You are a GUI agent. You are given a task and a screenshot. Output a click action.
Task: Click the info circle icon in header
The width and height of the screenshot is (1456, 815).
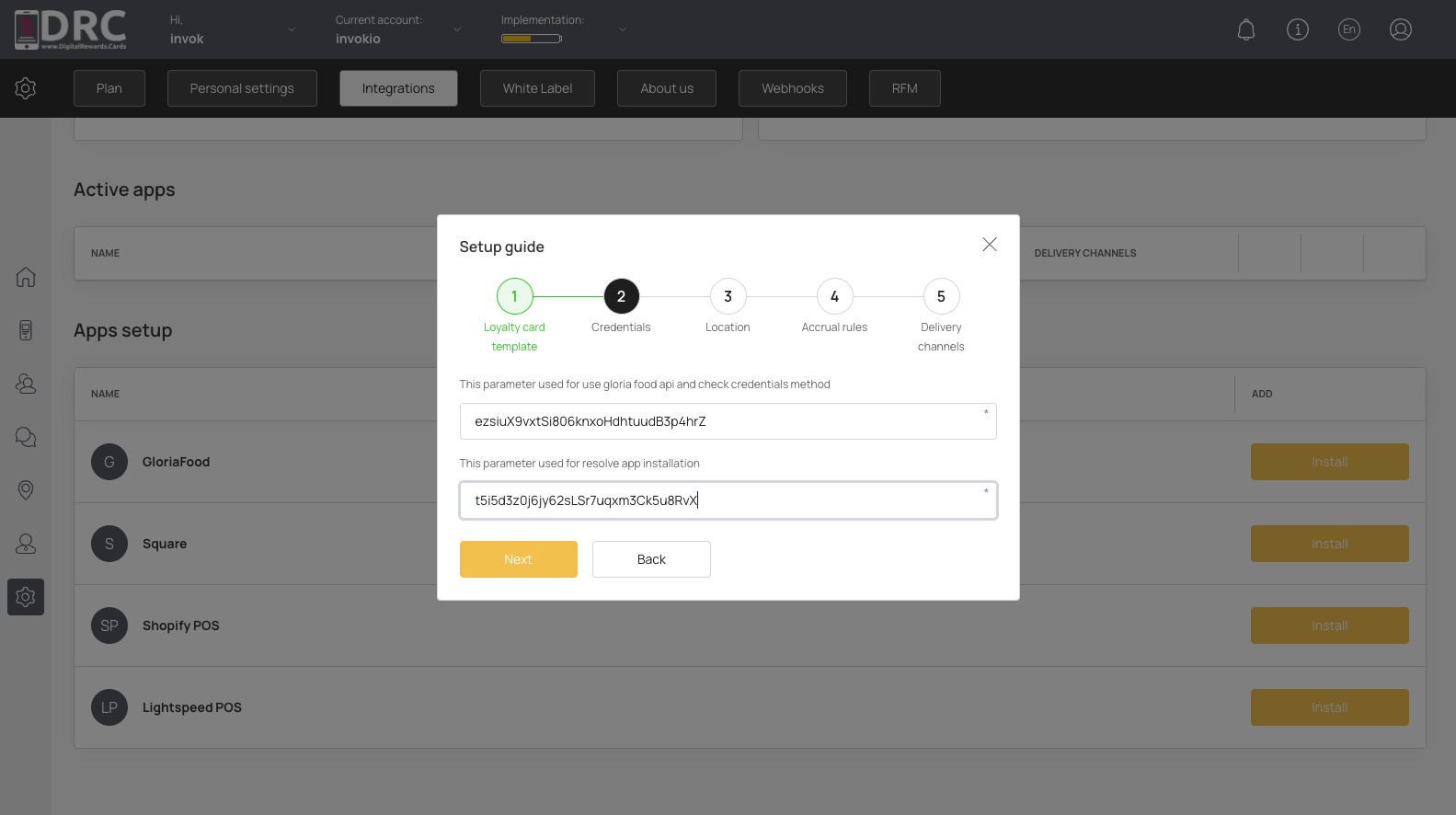(1298, 29)
